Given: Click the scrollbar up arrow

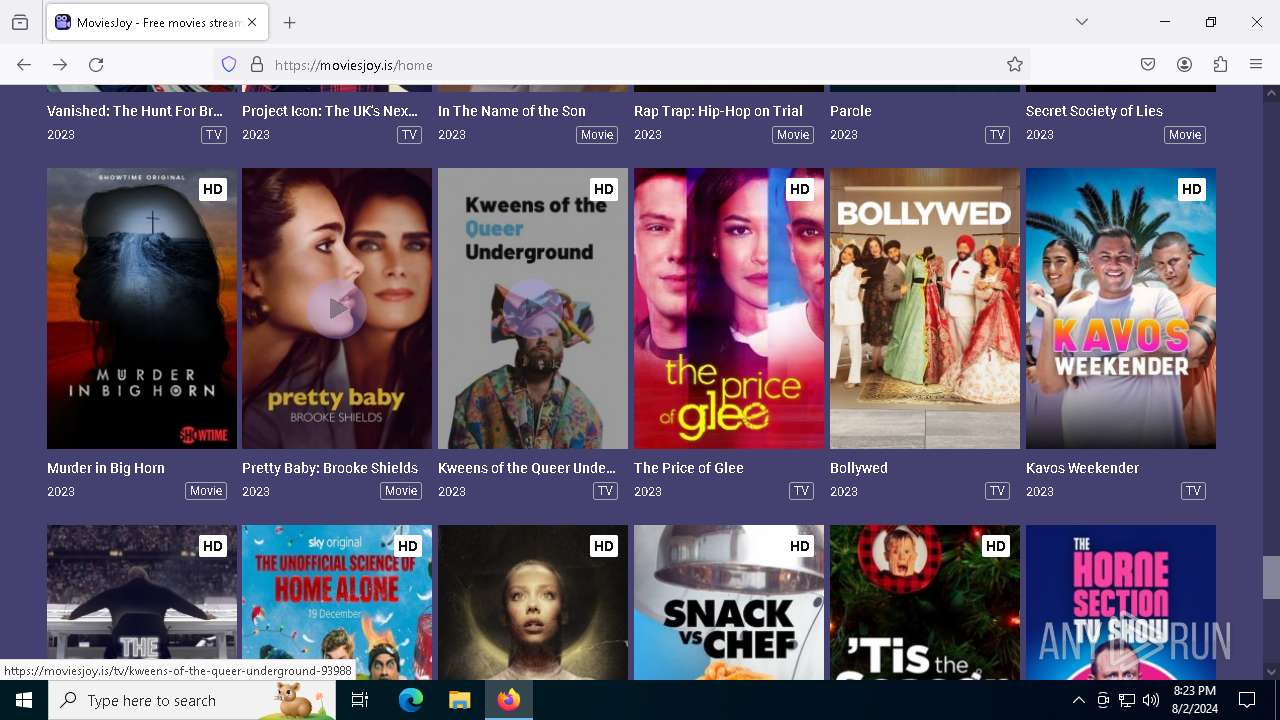Looking at the screenshot, I should [1271, 93].
